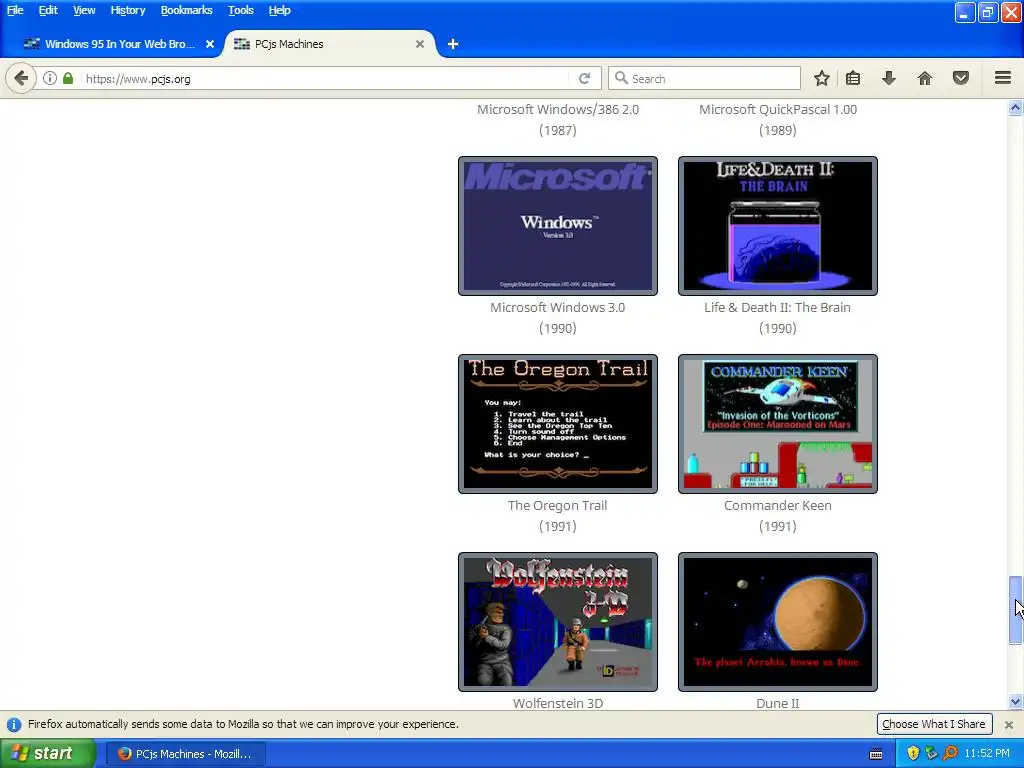Click the vertical scrollbar thumb
This screenshot has height=768, width=1024.
tap(1016, 609)
